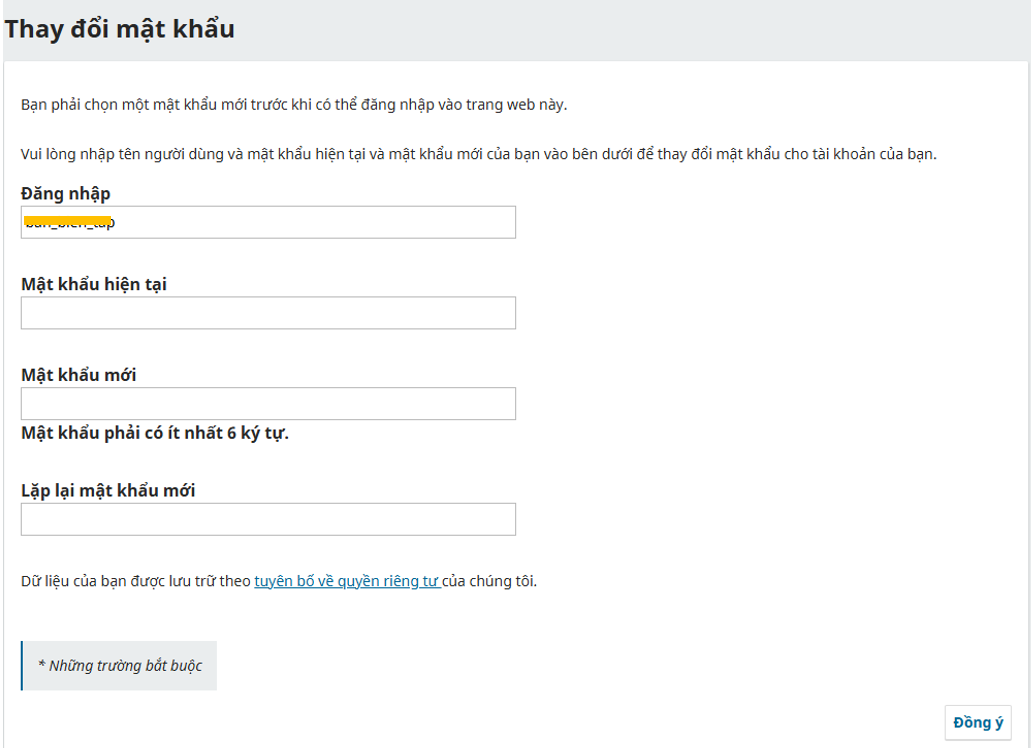Select the "Lặp lại mật khẩu mới" input box
The height and width of the screenshot is (752, 1036).
[268, 520]
